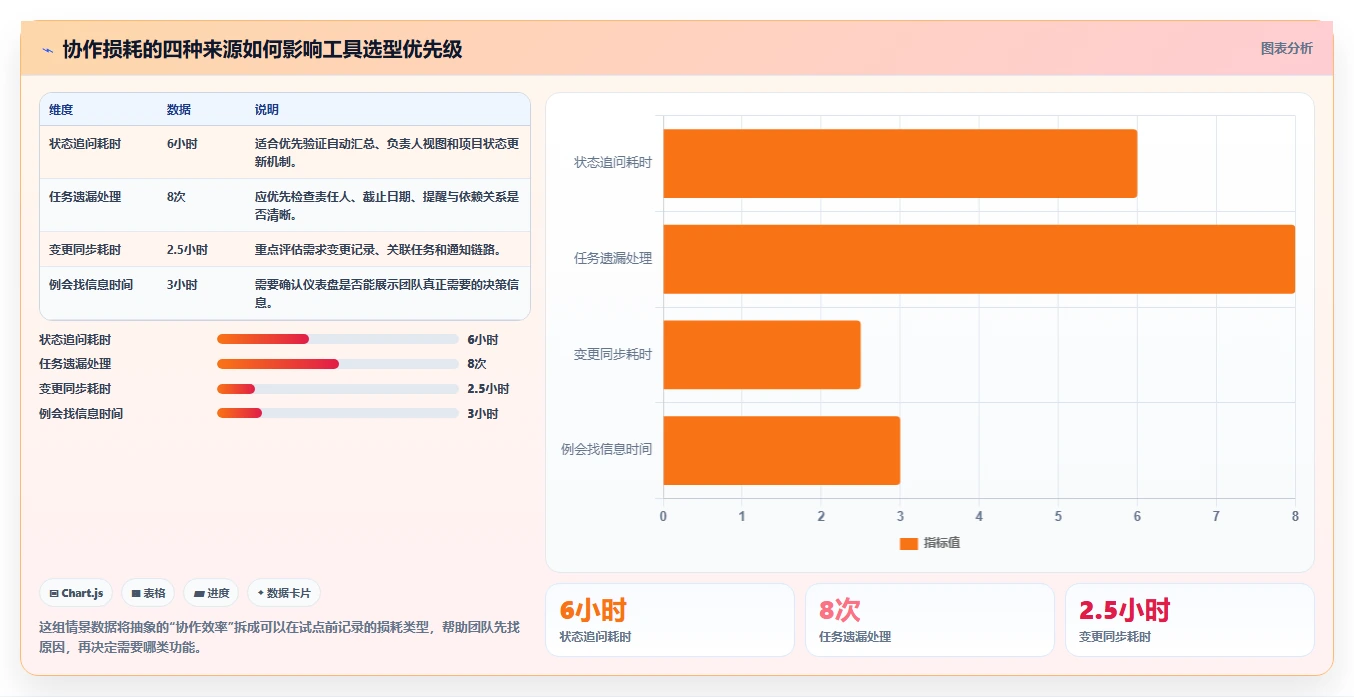Click the 2.5小时 value beside progress bar
Image resolution: width=1354 pixels, height=697 pixels.
pos(488,389)
